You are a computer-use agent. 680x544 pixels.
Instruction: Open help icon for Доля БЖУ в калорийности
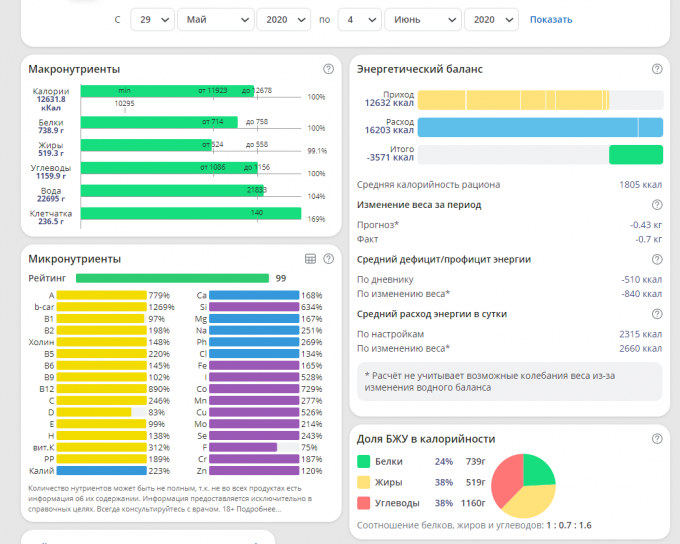[657, 439]
